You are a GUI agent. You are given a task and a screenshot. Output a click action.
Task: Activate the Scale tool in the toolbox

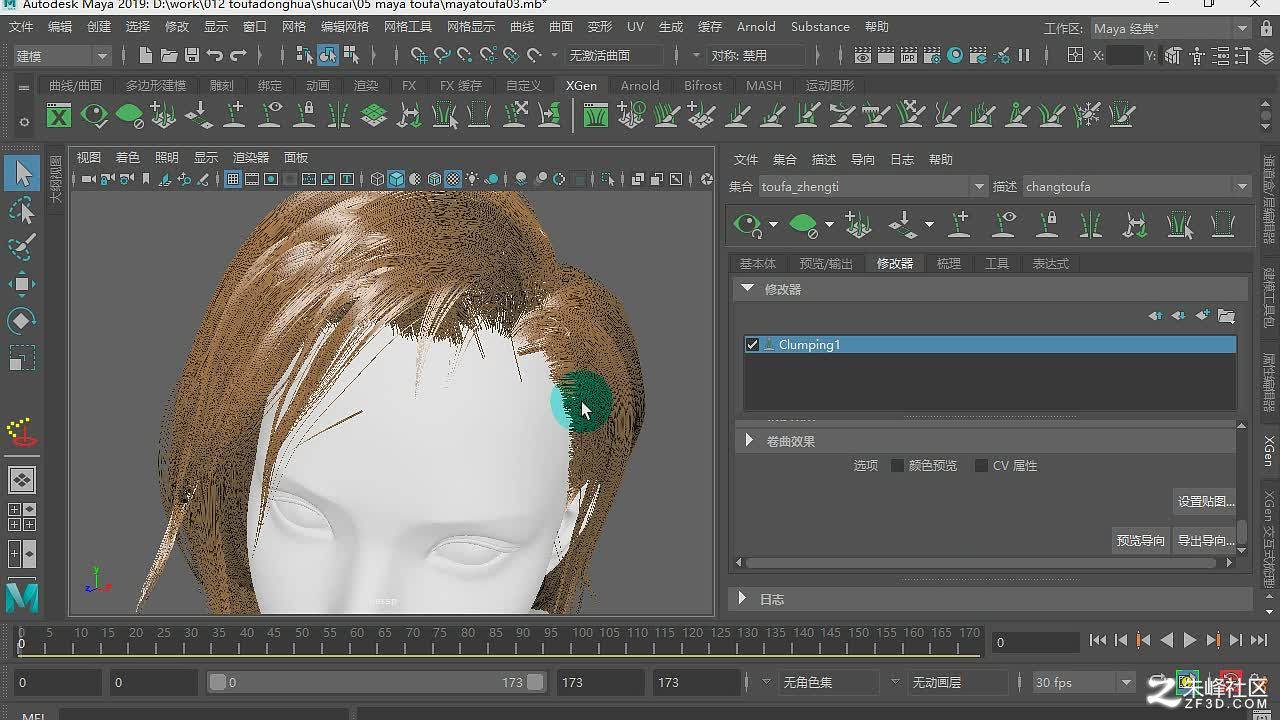tap(22, 358)
